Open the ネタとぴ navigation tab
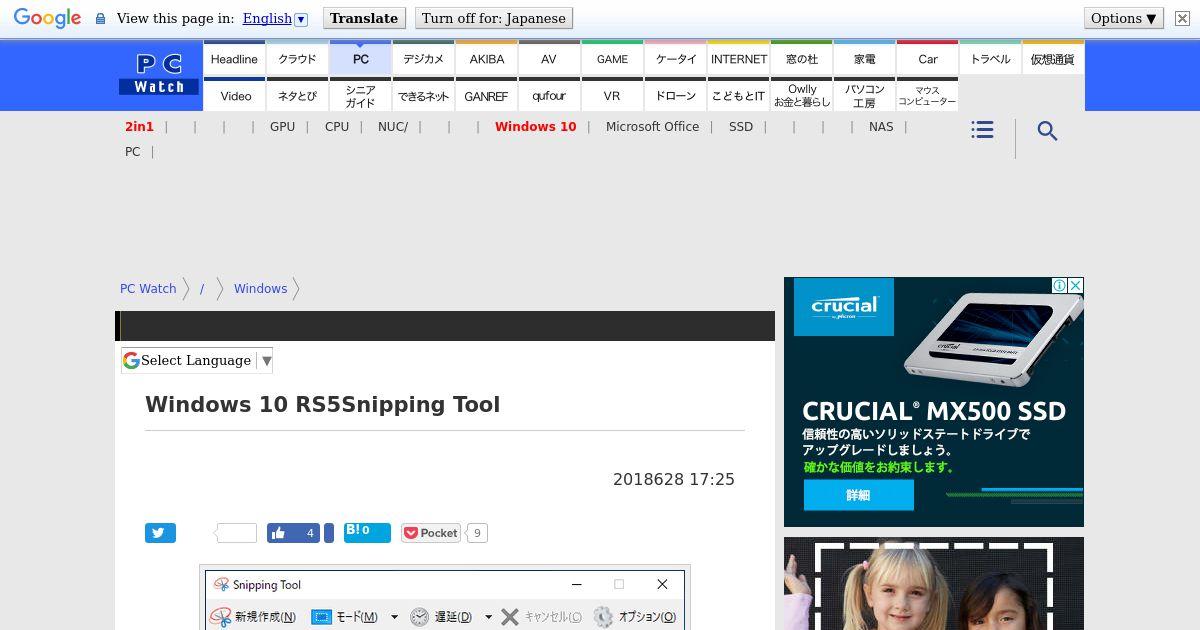This screenshot has width=1200, height=630. point(297,95)
